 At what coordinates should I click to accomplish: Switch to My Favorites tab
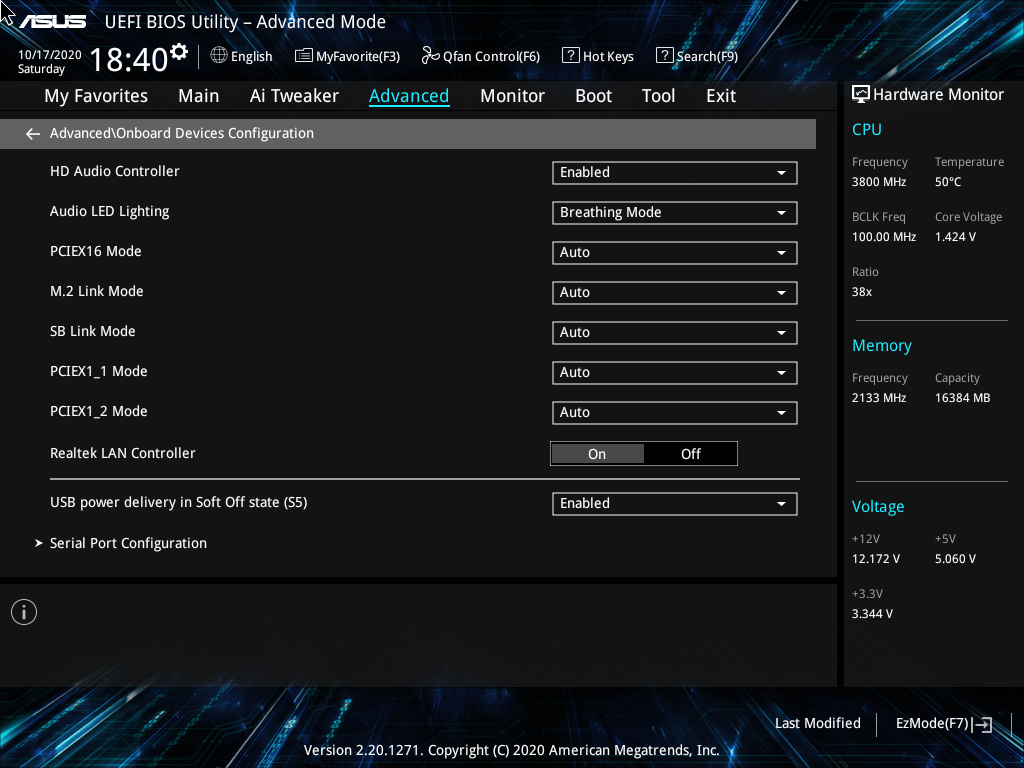tap(96, 96)
